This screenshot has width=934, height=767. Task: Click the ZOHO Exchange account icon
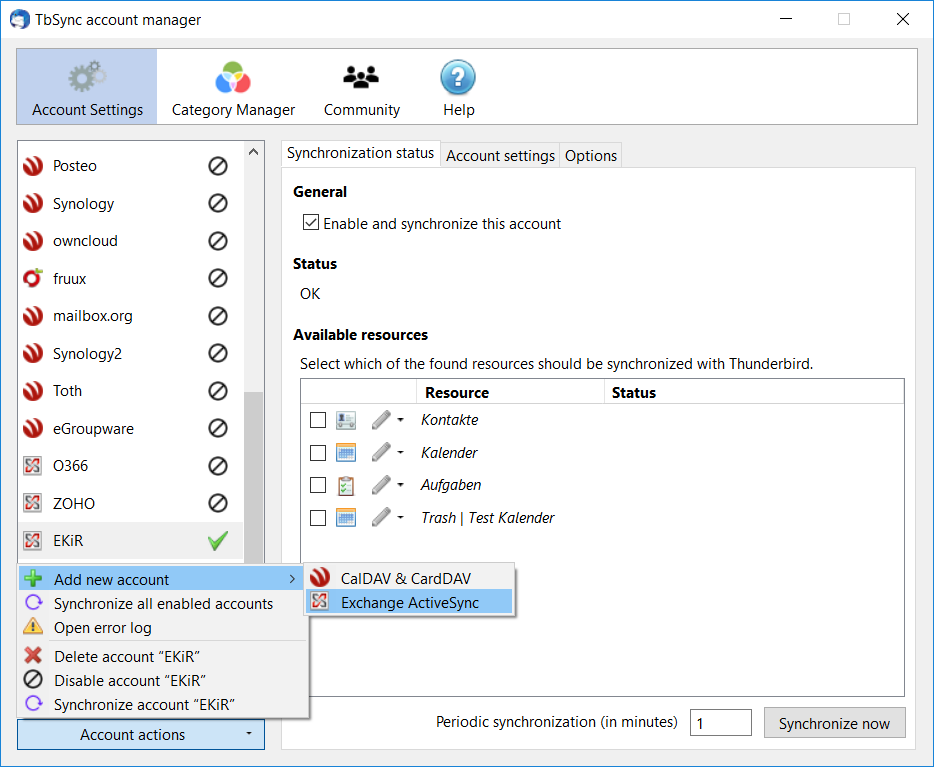33,503
